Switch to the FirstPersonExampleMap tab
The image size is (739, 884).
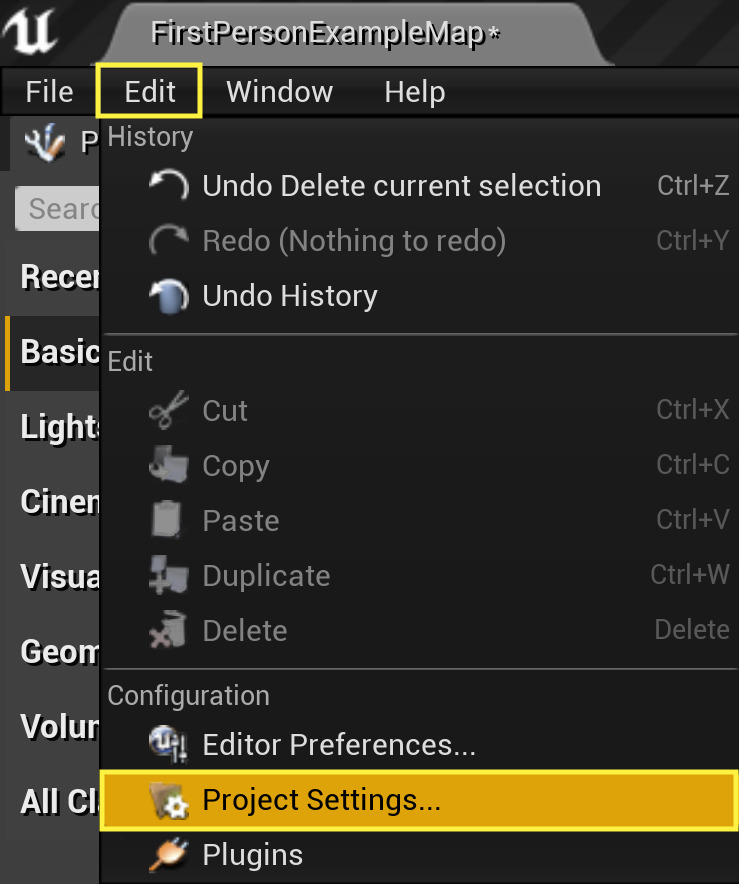(325, 33)
